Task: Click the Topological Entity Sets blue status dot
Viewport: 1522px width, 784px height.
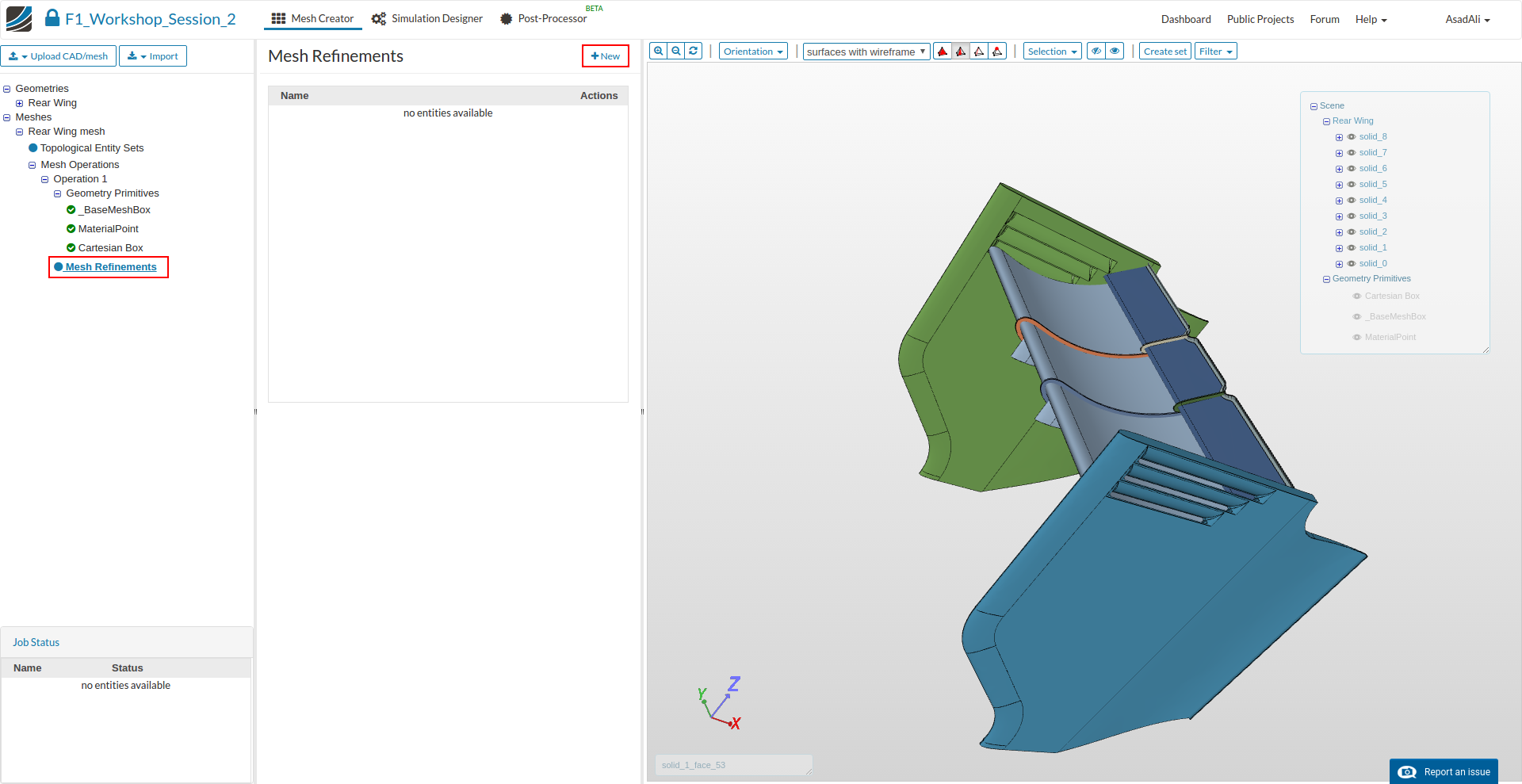Action: tap(33, 148)
